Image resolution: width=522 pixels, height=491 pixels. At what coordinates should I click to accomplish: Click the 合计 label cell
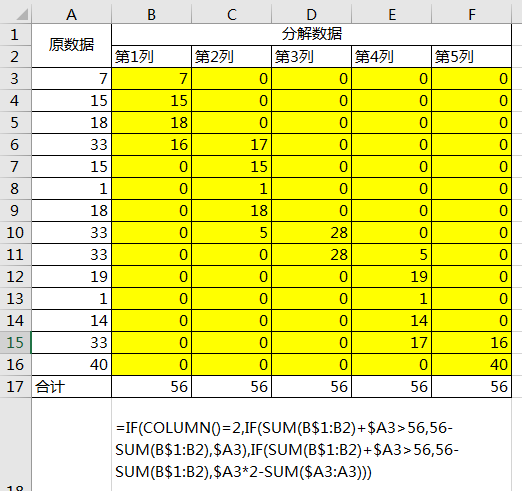[71, 387]
